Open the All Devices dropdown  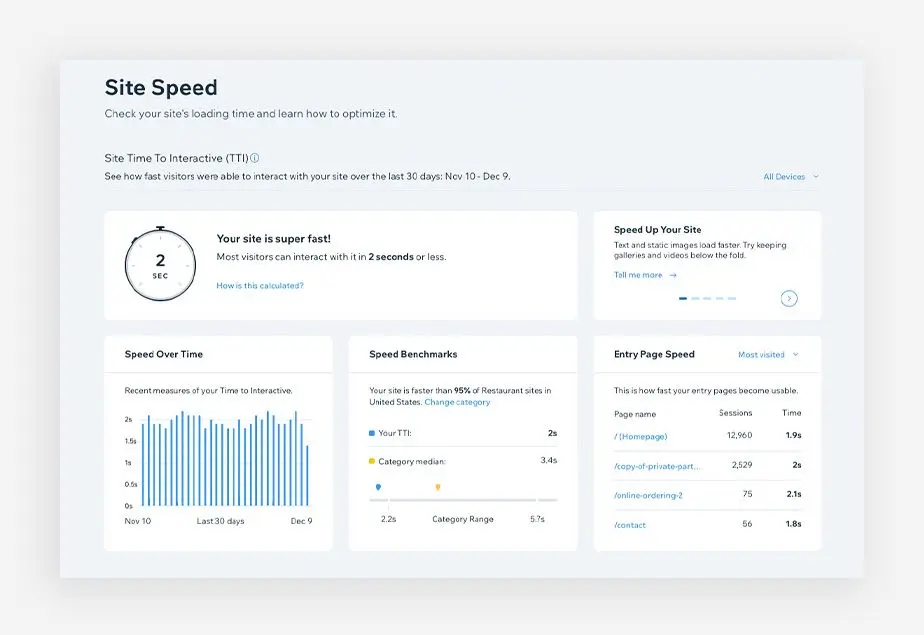pos(791,177)
